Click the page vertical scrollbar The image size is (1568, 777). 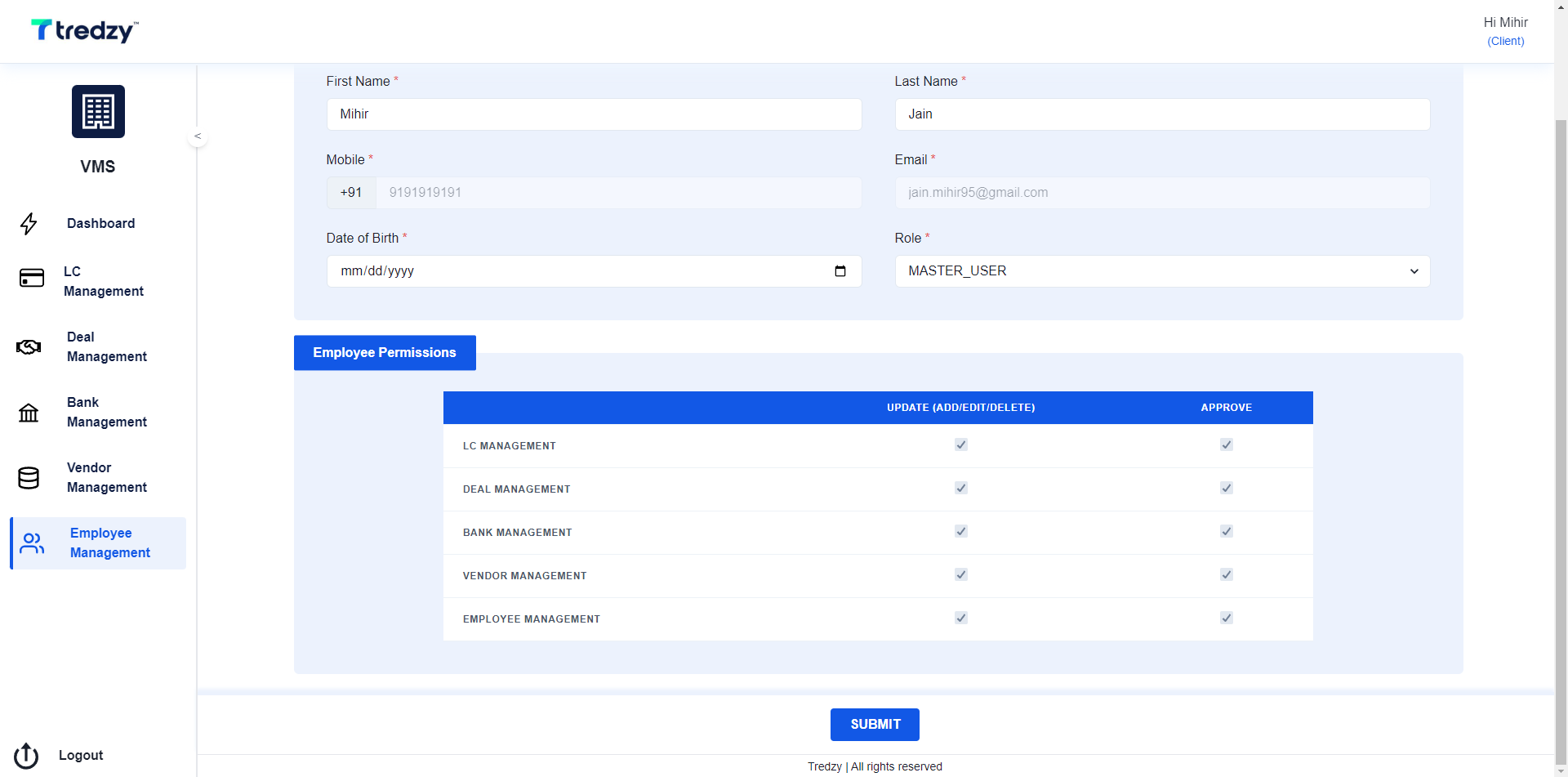1561,441
